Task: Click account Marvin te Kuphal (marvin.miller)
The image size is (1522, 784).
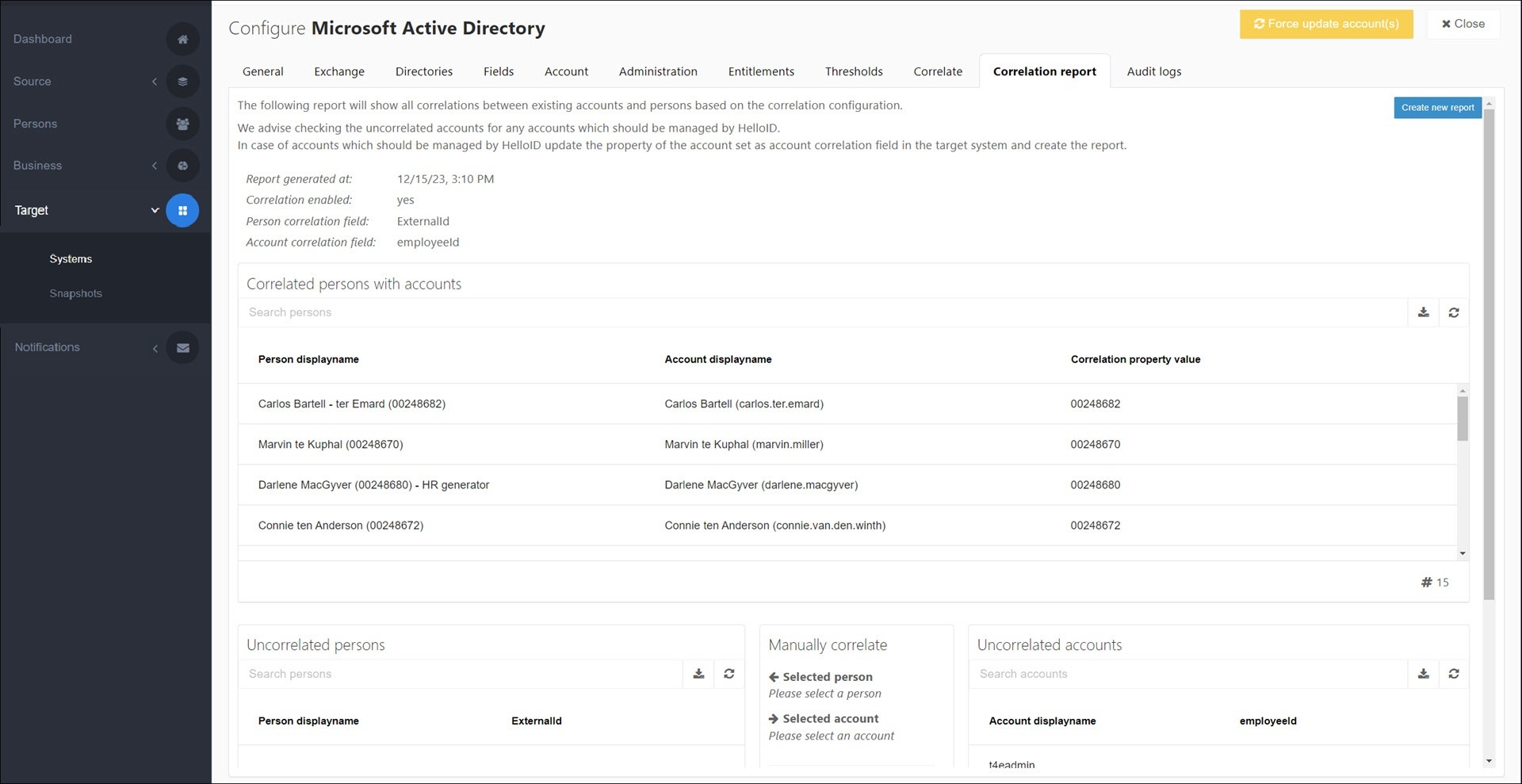Action: 744,445
